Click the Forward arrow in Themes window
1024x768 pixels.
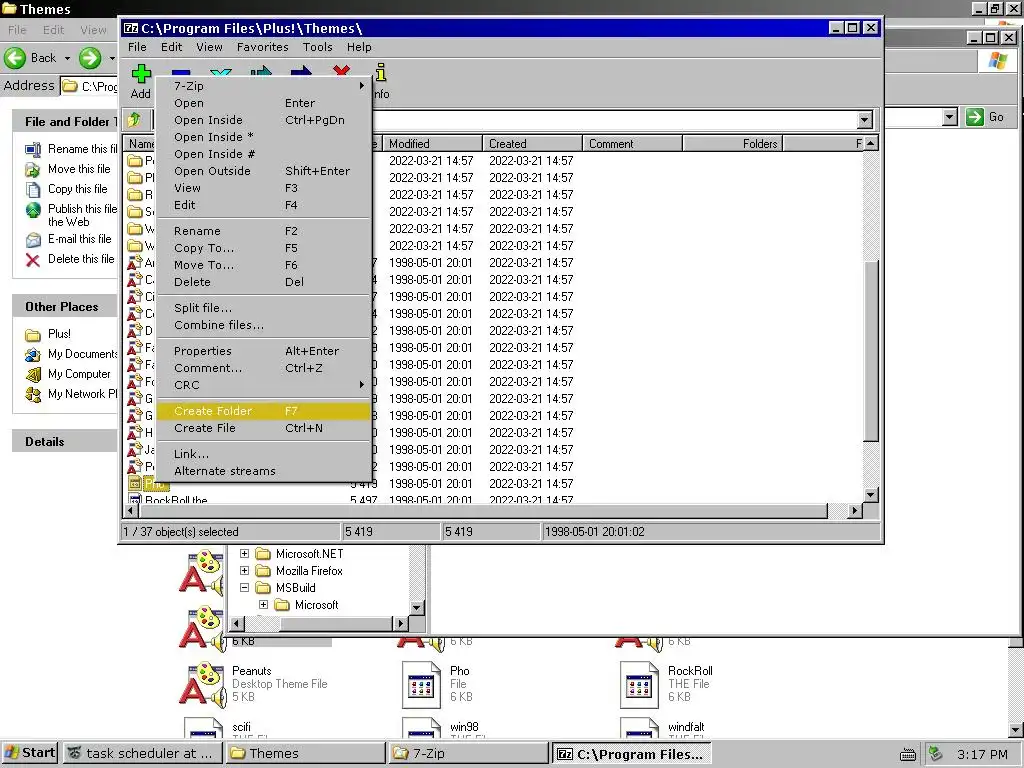coord(90,57)
